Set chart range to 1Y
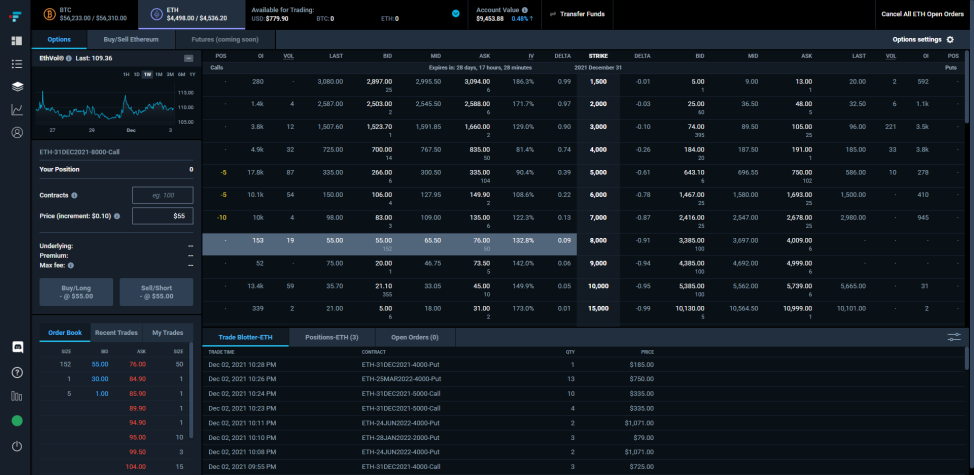 (x=192, y=75)
